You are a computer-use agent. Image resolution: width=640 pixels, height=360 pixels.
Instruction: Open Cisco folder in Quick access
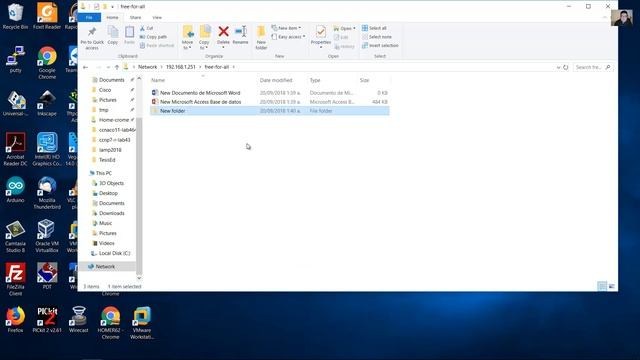(105, 90)
